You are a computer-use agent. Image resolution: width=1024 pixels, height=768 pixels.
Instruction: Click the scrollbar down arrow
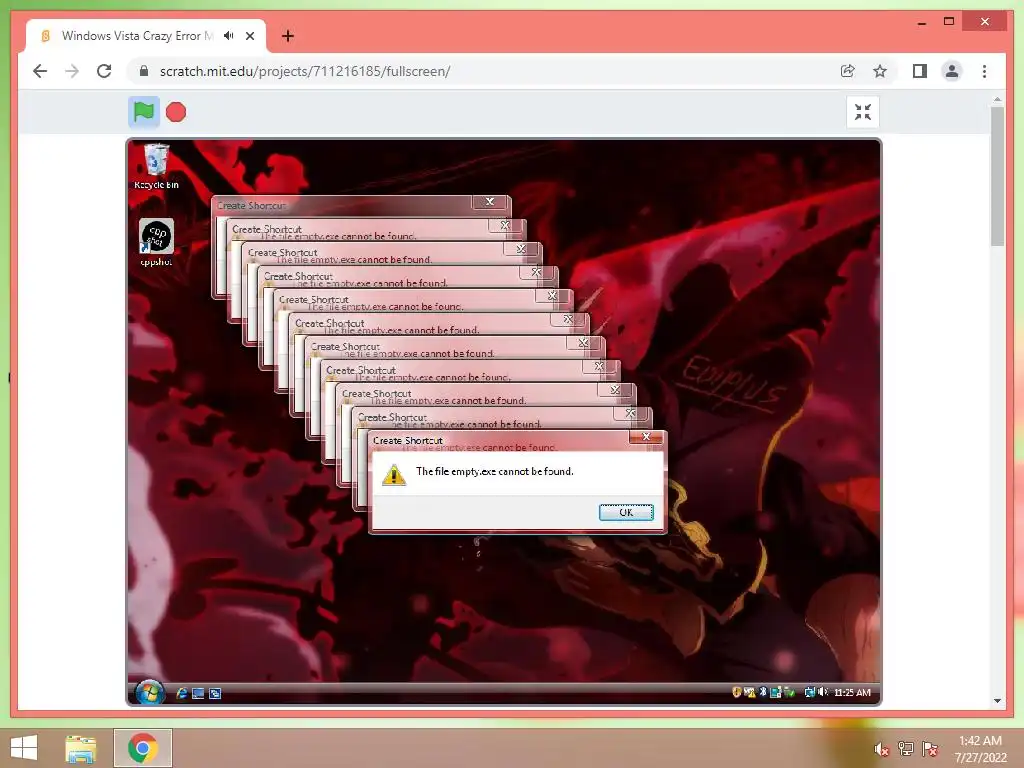coord(997,701)
